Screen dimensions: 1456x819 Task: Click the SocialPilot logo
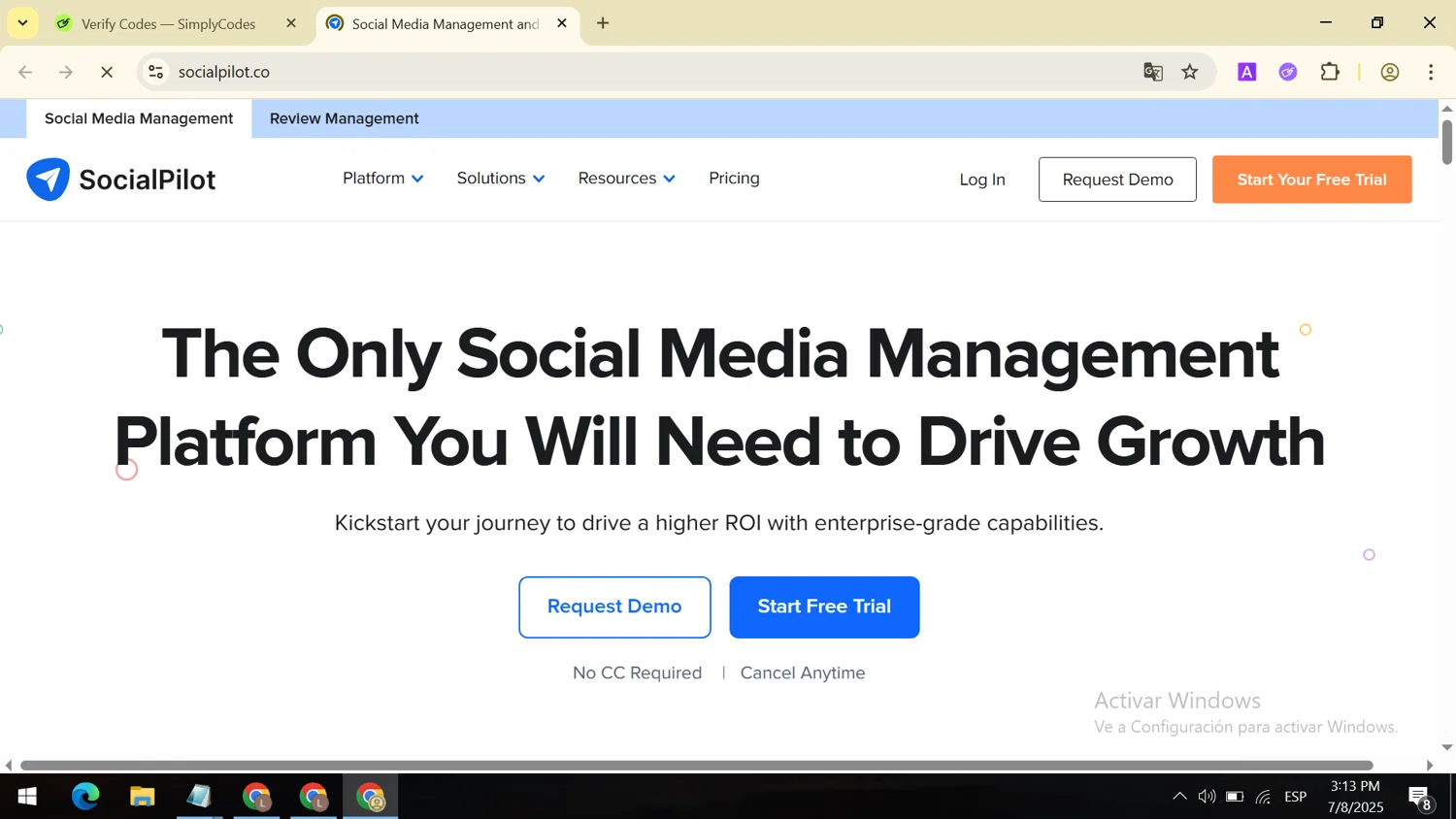[121, 180]
